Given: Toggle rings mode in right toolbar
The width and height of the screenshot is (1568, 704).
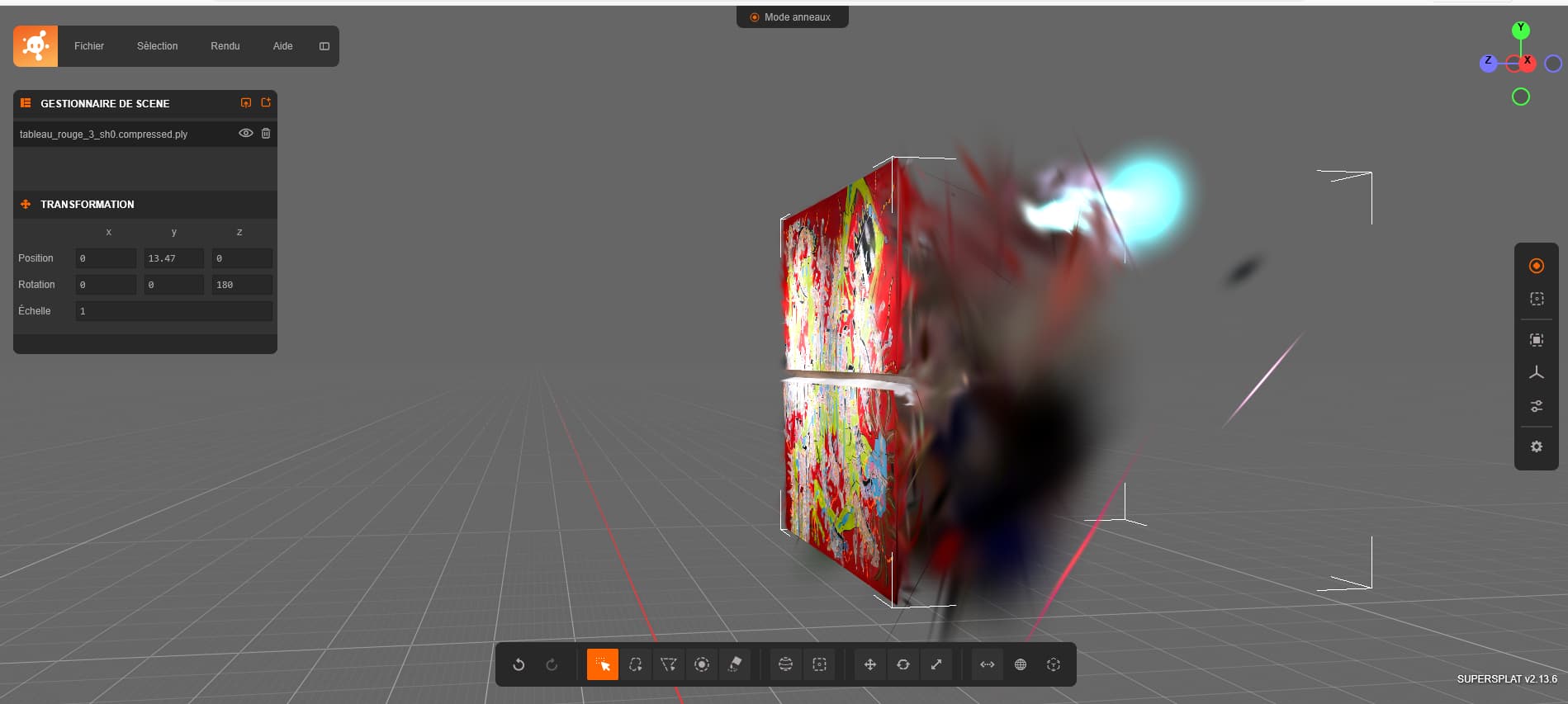Looking at the screenshot, I should (x=1536, y=266).
